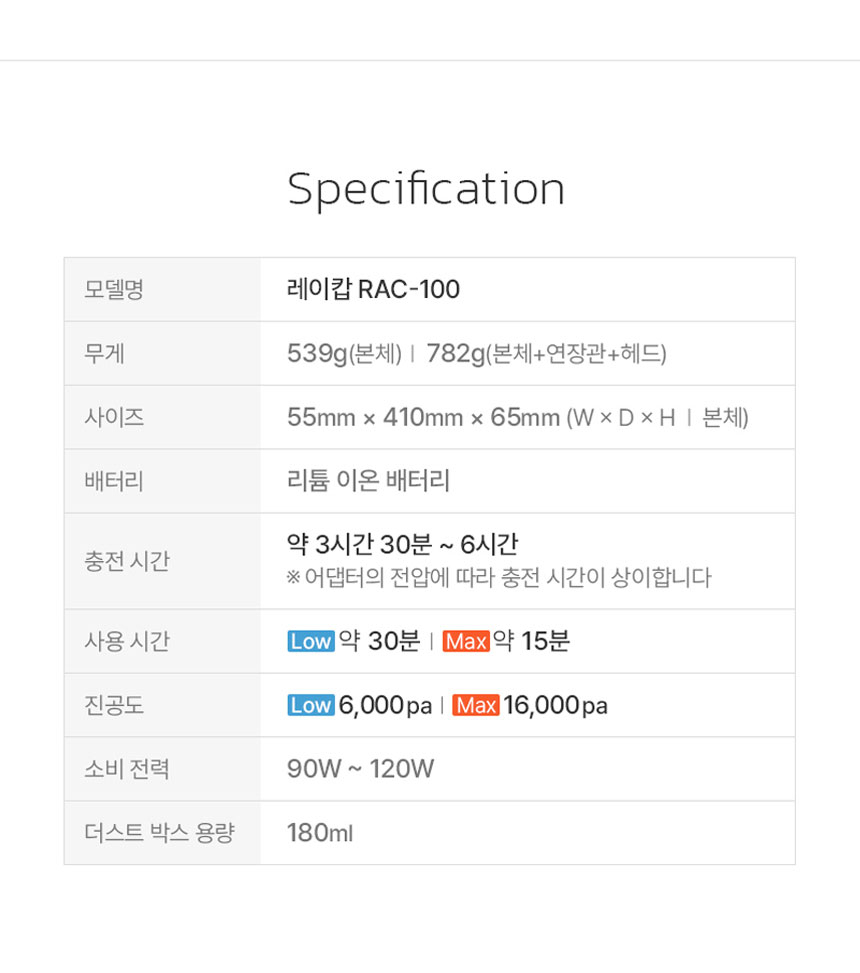
Task: Select the 모델명 row label
Action: tap(114, 289)
